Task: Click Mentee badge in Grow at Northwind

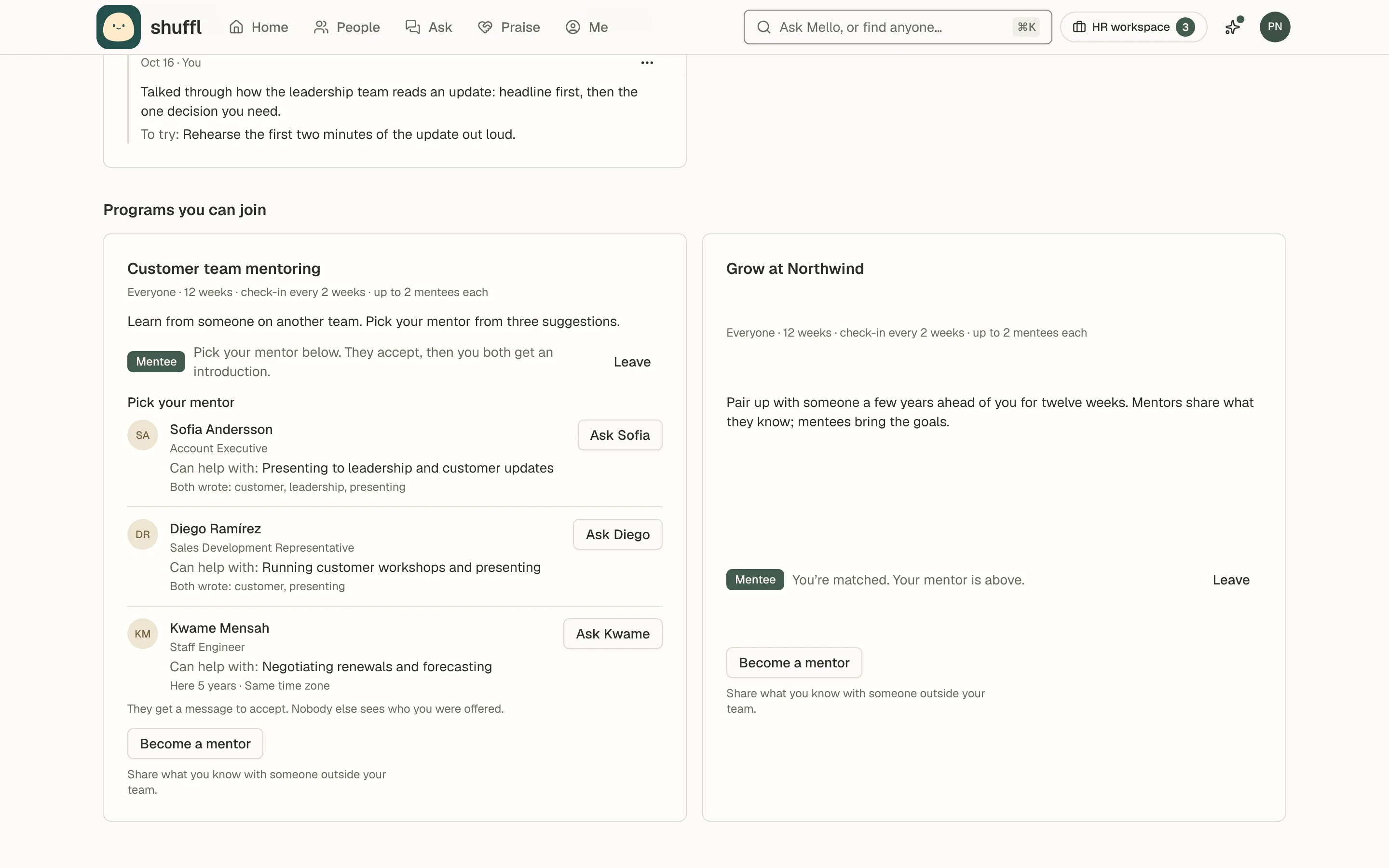Action: 755,580
